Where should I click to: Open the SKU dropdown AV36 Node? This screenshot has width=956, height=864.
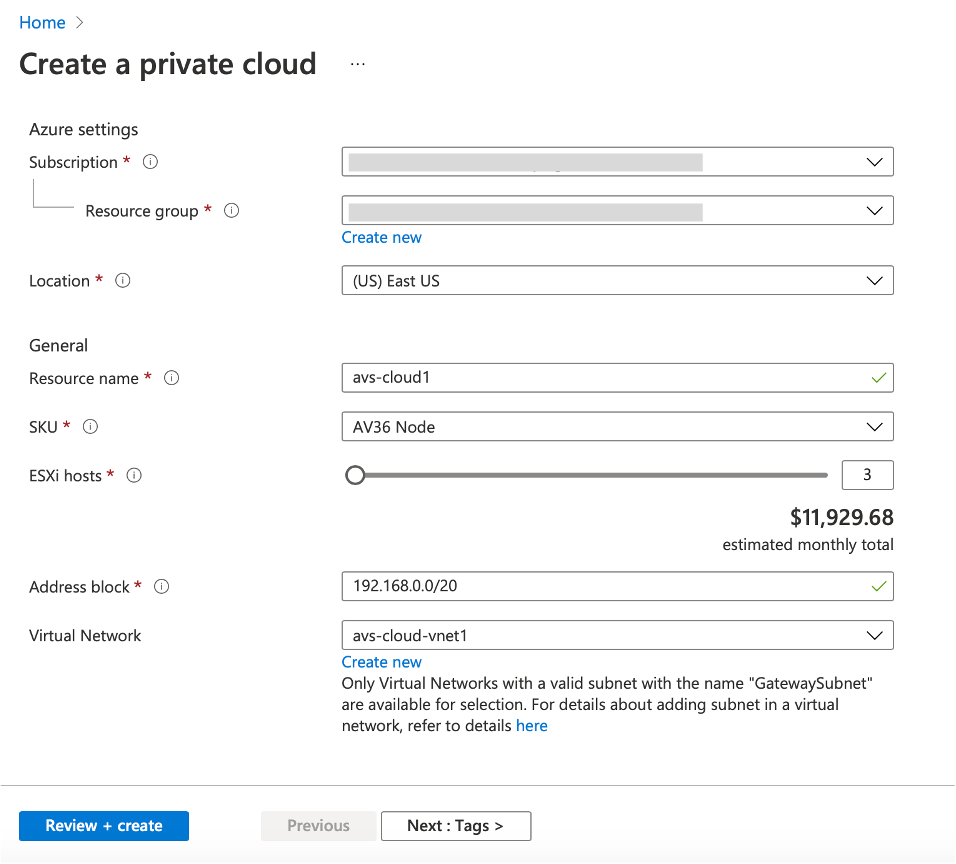pyautogui.click(x=618, y=427)
